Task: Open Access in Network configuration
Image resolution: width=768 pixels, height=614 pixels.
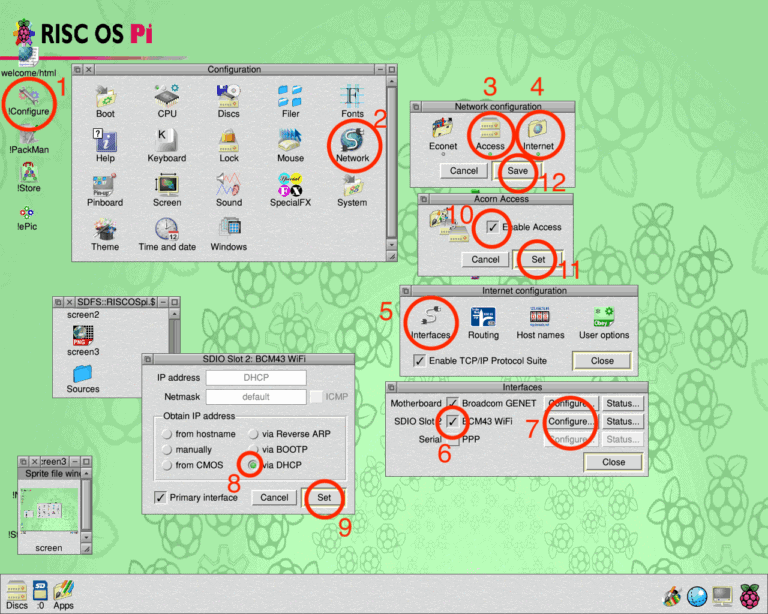Action: 490,134
